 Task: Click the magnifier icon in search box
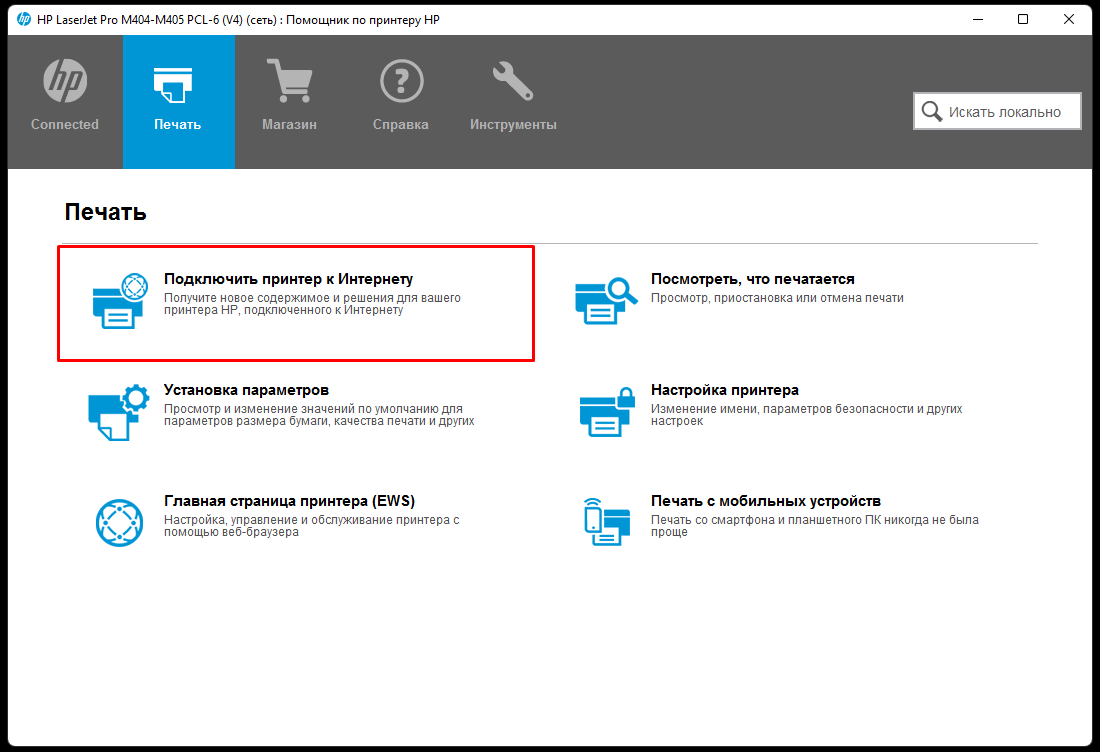pos(932,111)
